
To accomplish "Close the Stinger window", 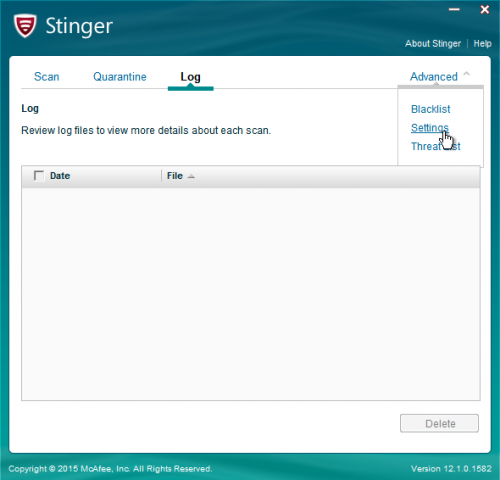I will tap(485, 9).
